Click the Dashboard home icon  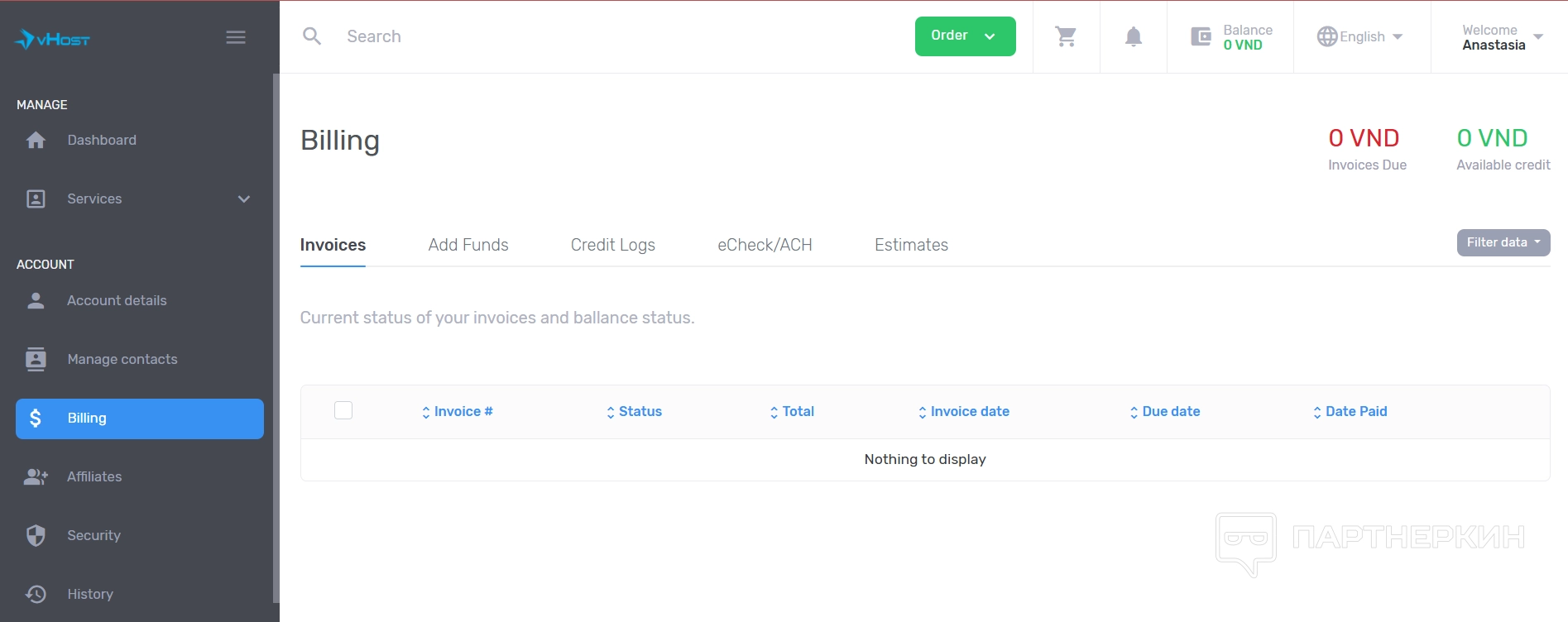point(36,141)
